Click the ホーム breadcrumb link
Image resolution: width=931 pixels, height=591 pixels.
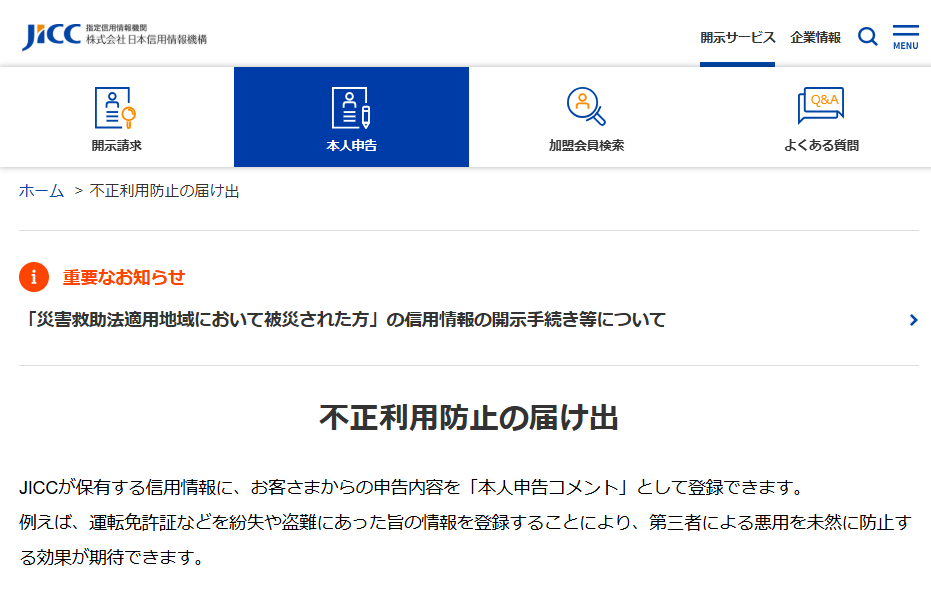(41, 191)
